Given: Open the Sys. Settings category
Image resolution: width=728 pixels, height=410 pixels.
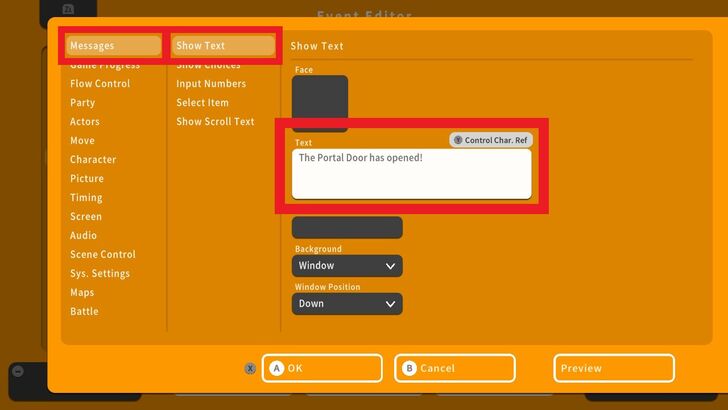Looking at the screenshot, I should point(100,274).
